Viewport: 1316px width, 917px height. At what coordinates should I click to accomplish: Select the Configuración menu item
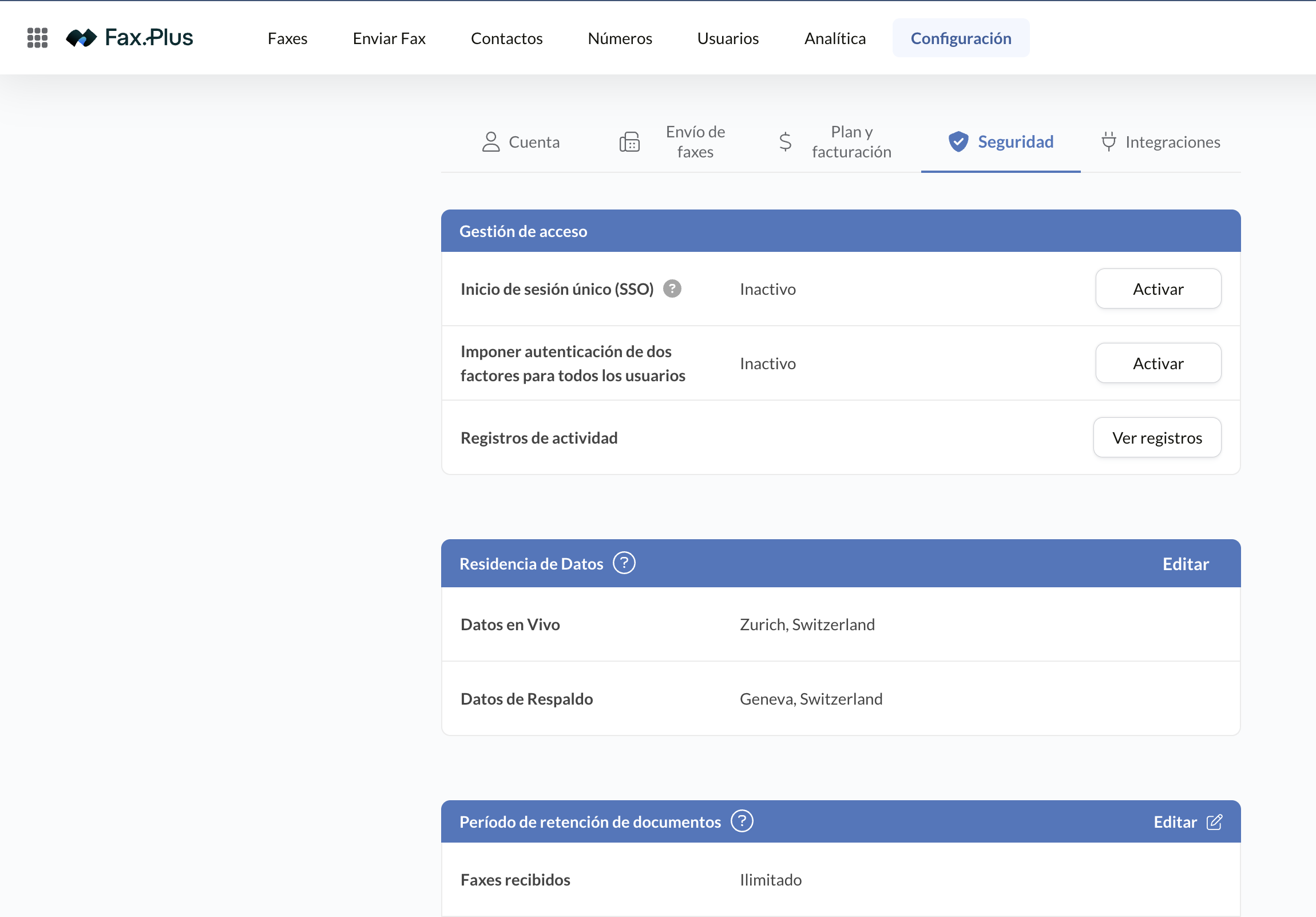point(961,38)
